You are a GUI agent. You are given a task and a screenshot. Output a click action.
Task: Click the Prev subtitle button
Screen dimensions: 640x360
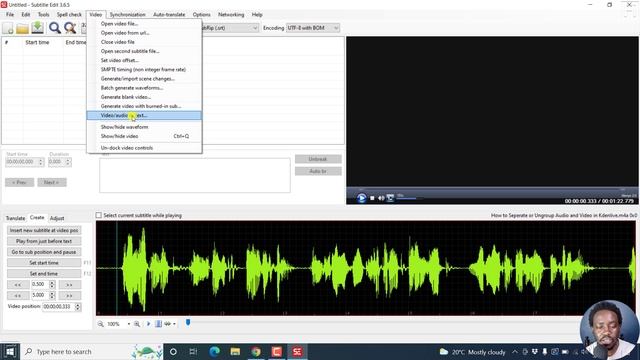click(20, 182)
